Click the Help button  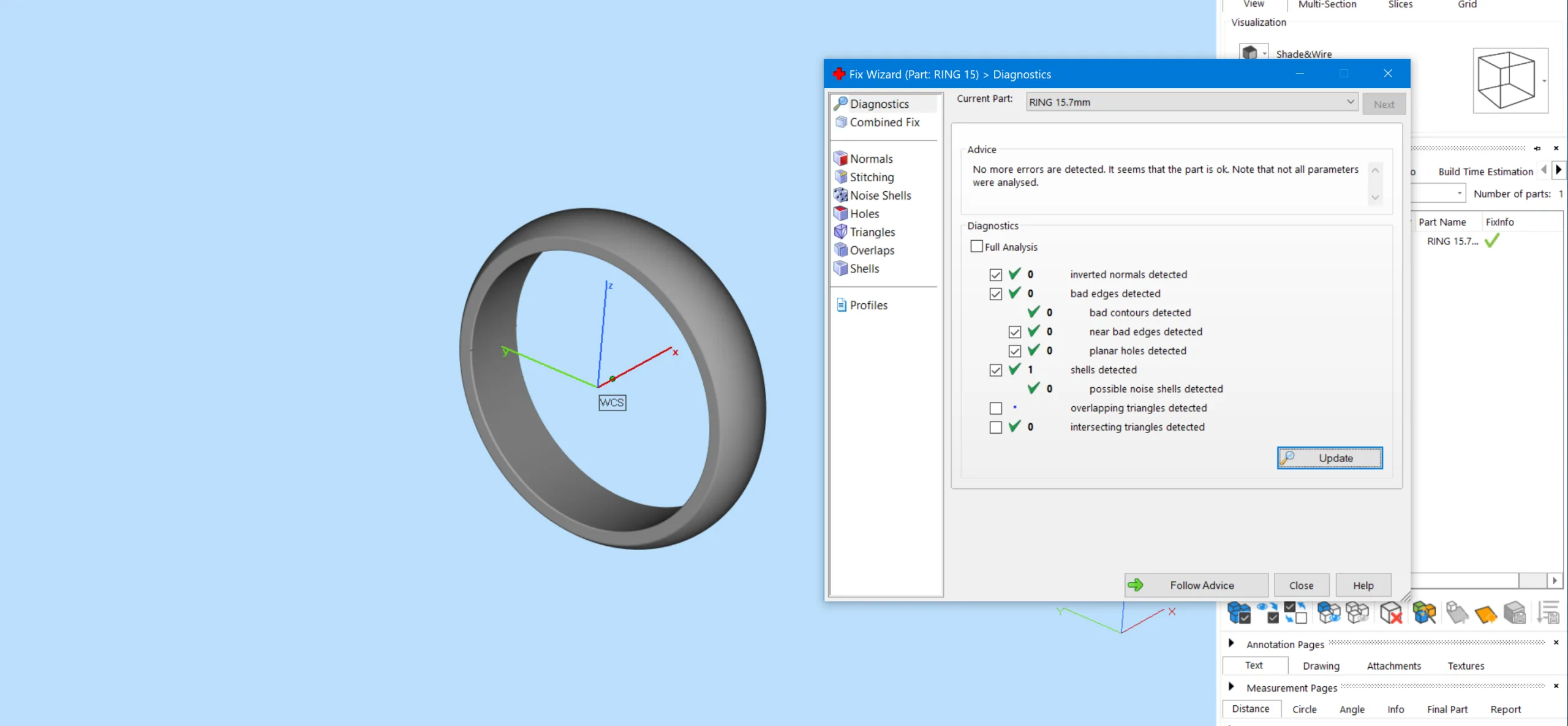[1363, 585]
